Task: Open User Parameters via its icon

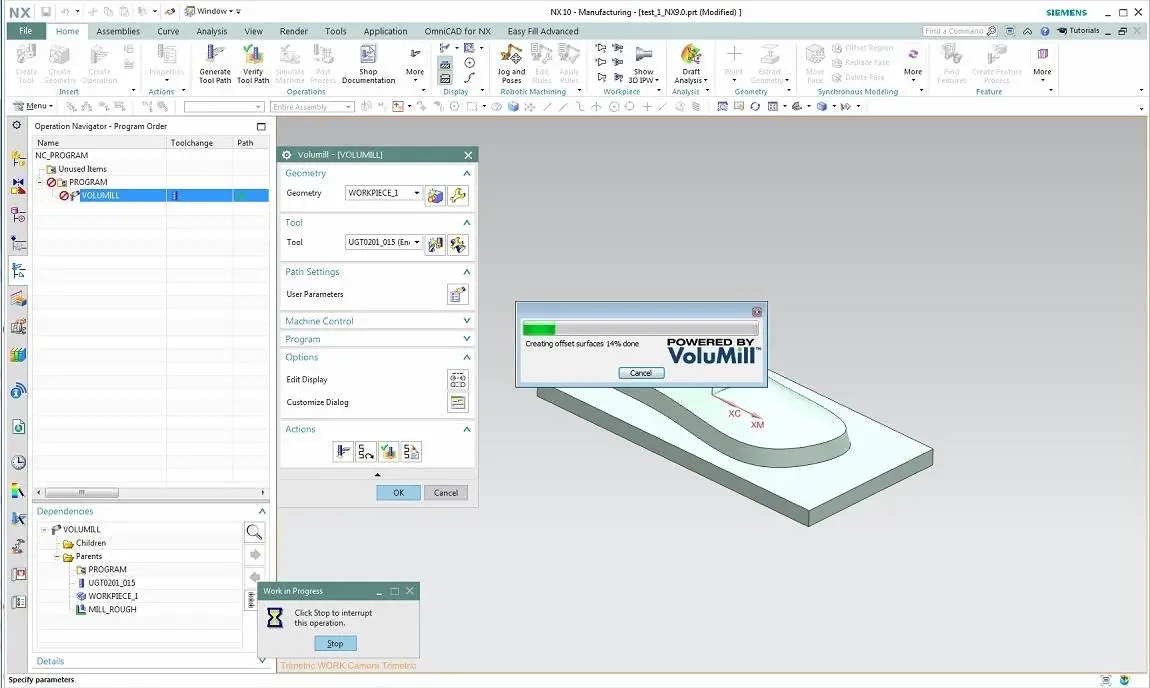Action: [458, 294]
